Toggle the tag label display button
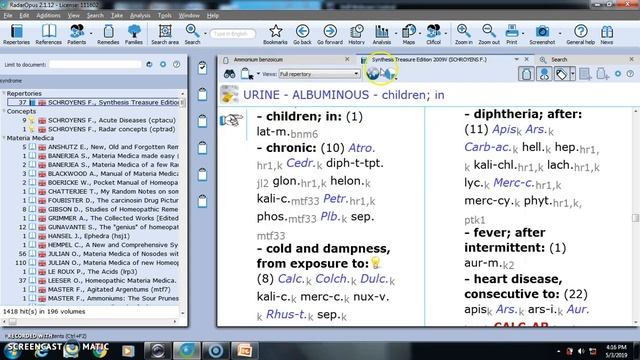The image size is (640, 360). (562, 74)
